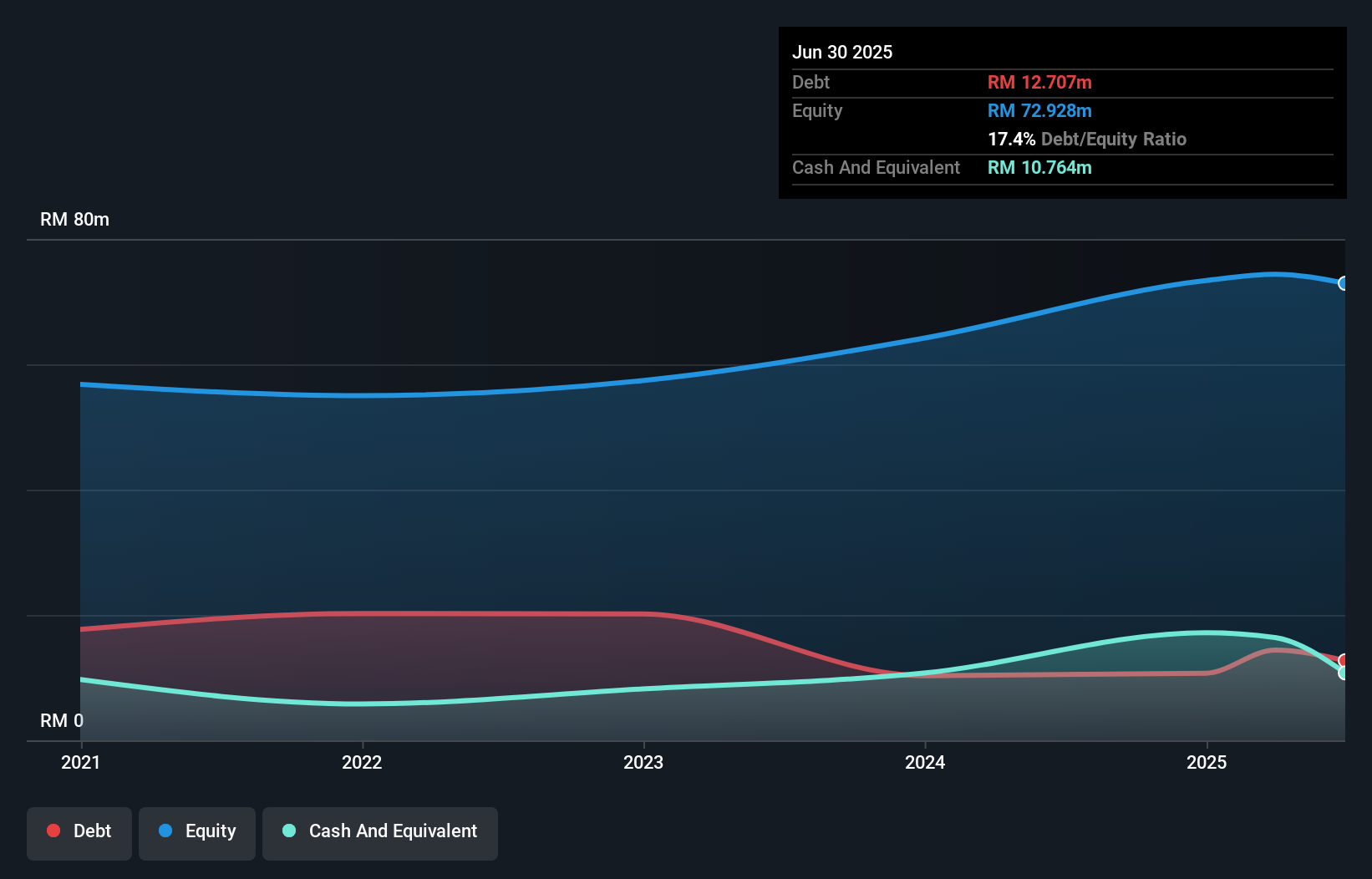The image size is (1372, 879).
Task: Click the RM 80m axis gridline label
Action: tap(74, 219)
